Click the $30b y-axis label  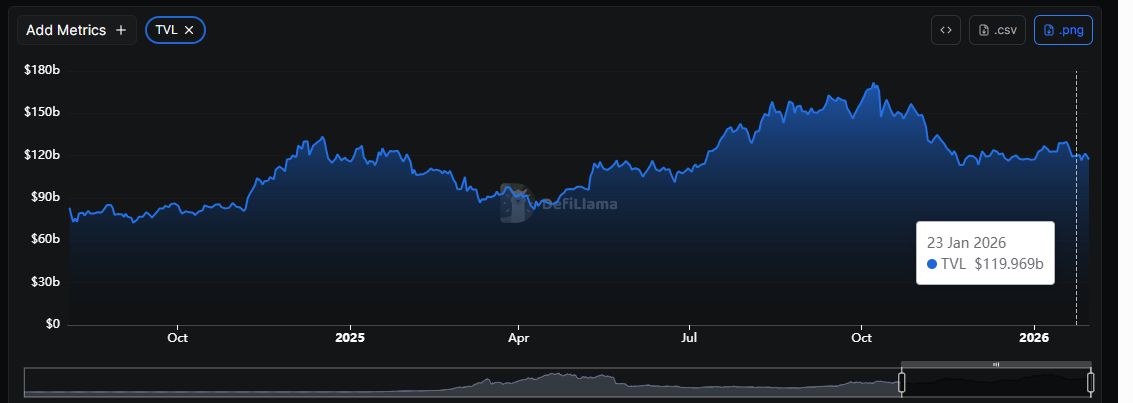[42, 282]
